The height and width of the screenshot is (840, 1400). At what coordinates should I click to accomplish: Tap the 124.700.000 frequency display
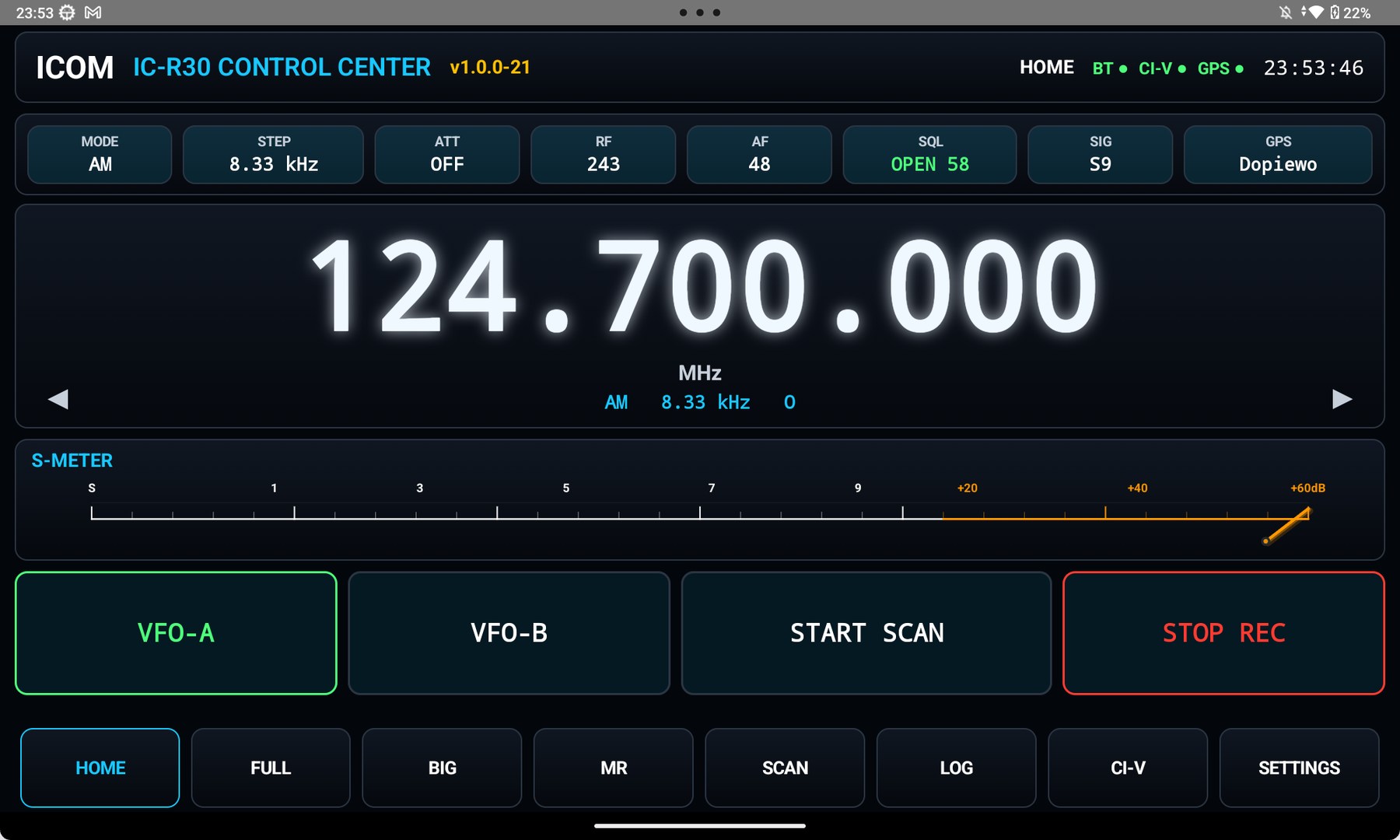click(x=704, y=286)
